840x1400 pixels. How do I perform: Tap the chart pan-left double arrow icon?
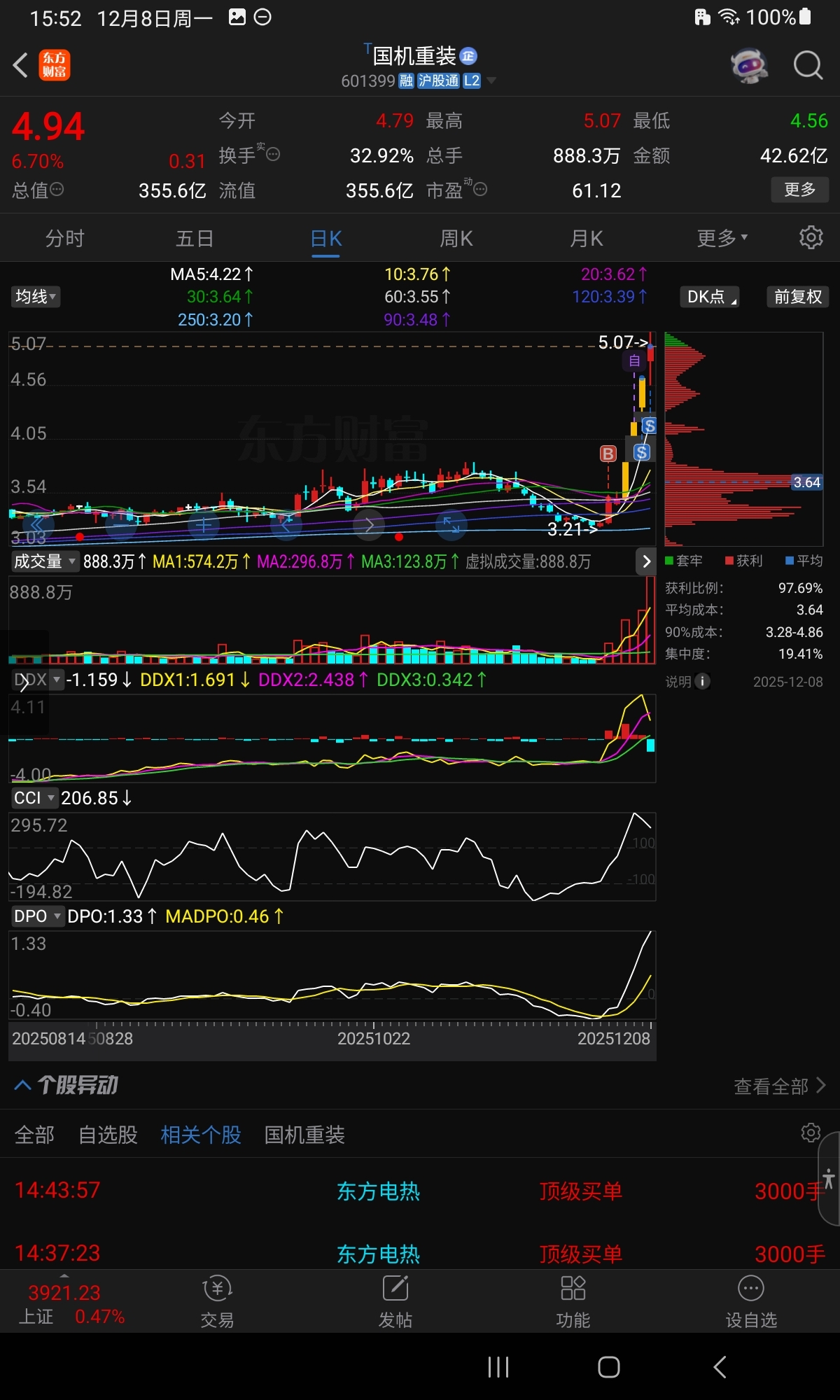pyautogui.click(x=37, y=524)
